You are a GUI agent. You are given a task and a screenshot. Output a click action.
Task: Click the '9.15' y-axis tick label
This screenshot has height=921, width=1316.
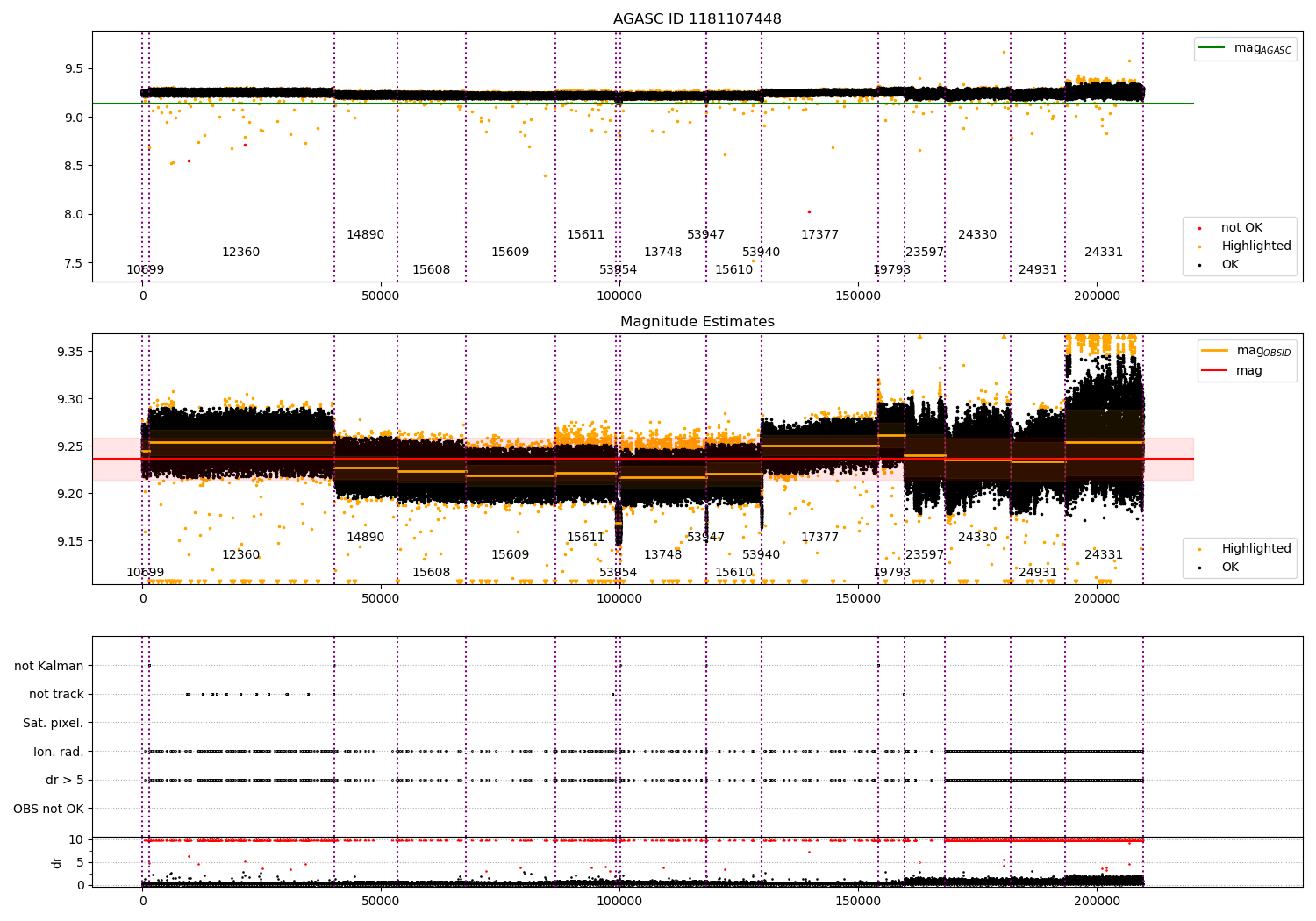pyautogui.click(x=70, y=541)
